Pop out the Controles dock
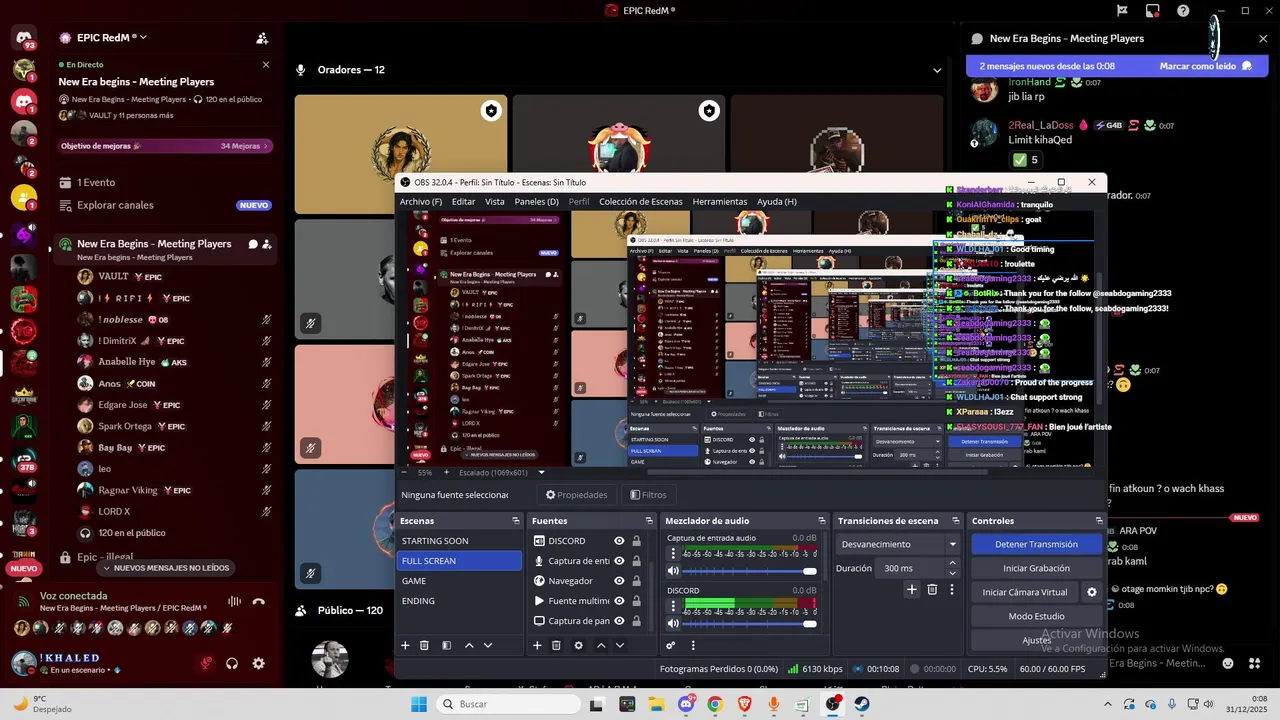This screenshot has height=720, width=1280. (1099, 521)
